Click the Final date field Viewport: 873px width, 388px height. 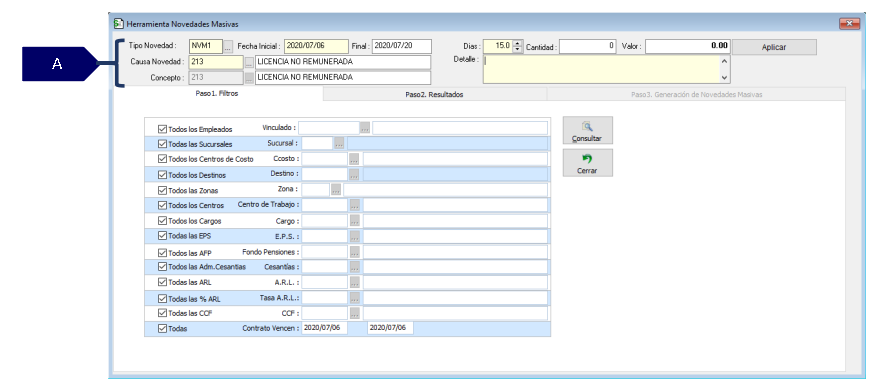pos(401,46)
